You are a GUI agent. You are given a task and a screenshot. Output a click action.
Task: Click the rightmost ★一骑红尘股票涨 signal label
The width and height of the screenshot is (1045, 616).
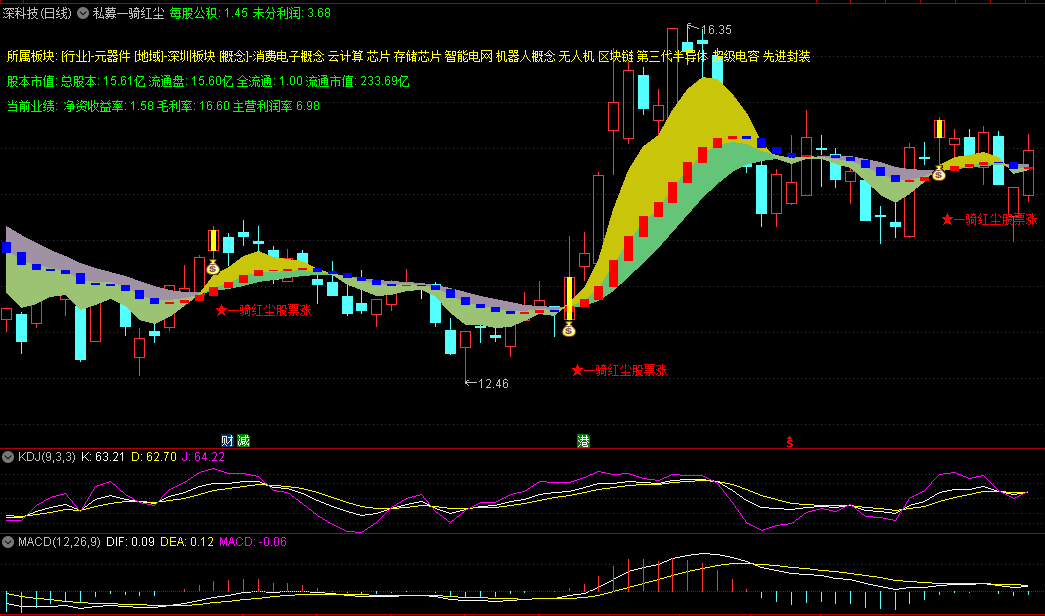point(989,219)
